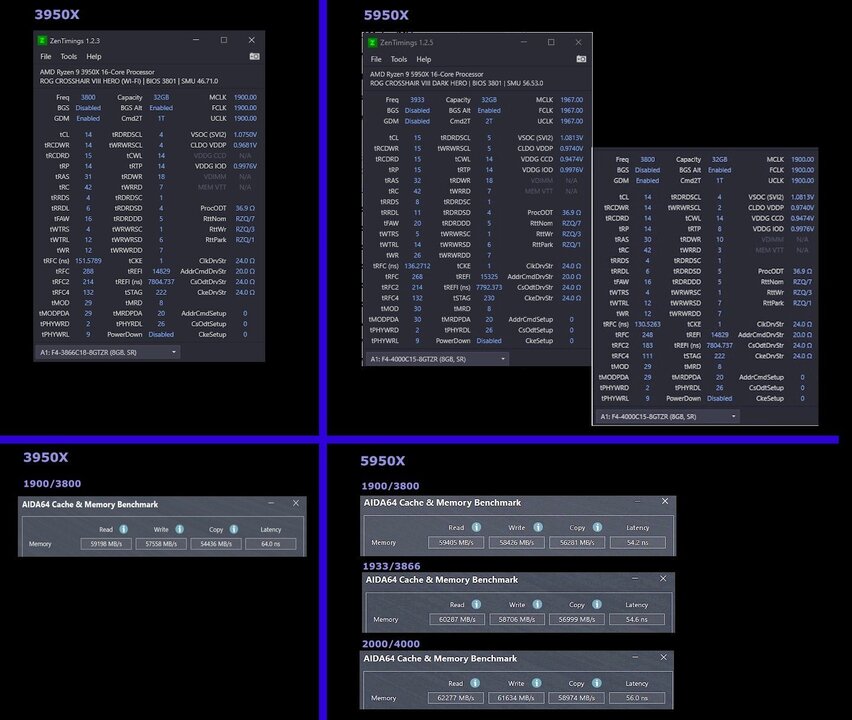Click the camera screenshot icon in ZenTimings 1.2.5
Screen dimensions: 852x720
tap(581, 59)
